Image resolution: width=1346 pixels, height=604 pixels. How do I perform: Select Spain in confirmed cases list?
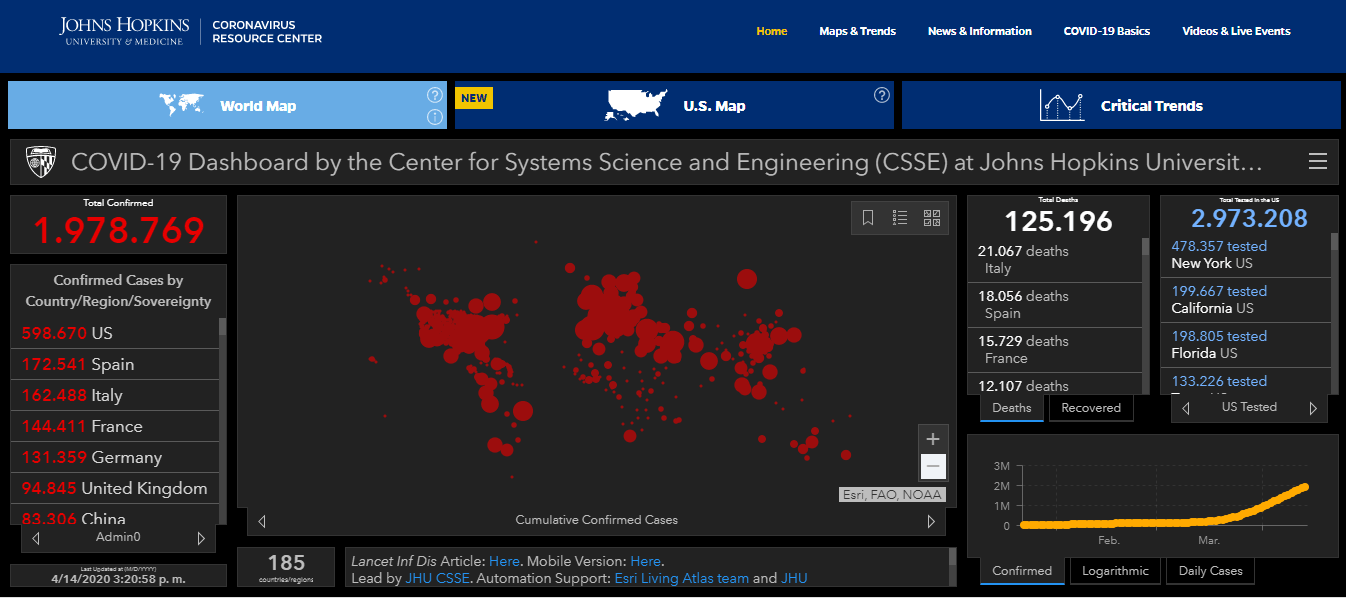115,364
